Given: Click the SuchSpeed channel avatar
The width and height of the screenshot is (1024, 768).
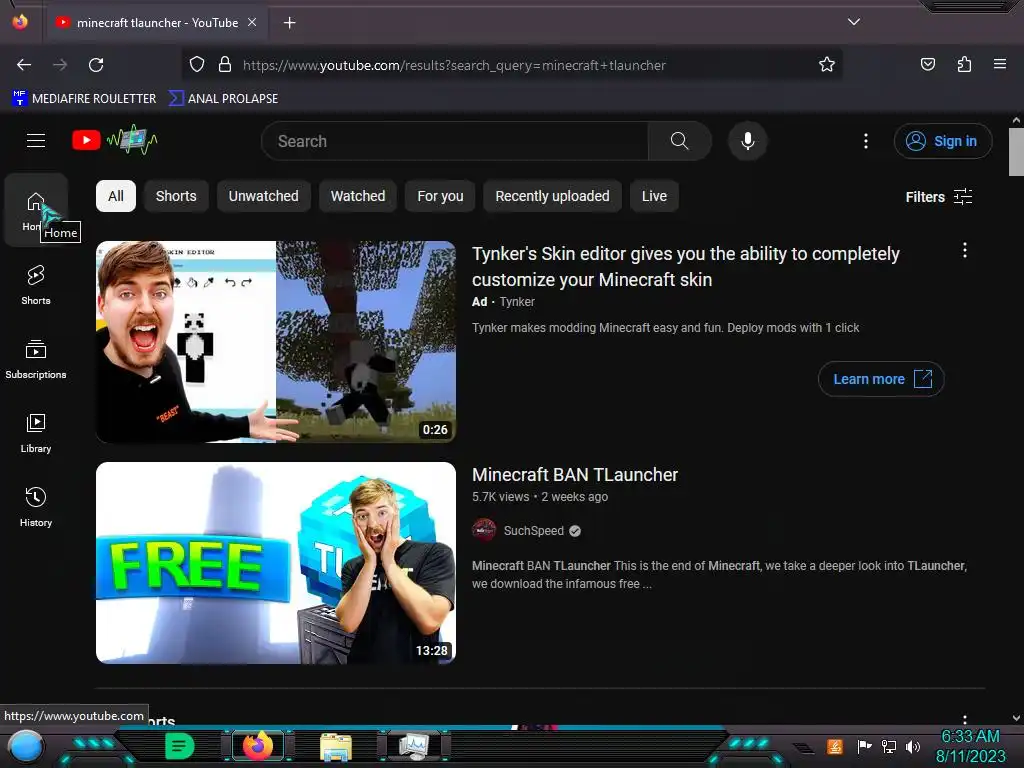Looking at the screenshot, I should point(484,530).
